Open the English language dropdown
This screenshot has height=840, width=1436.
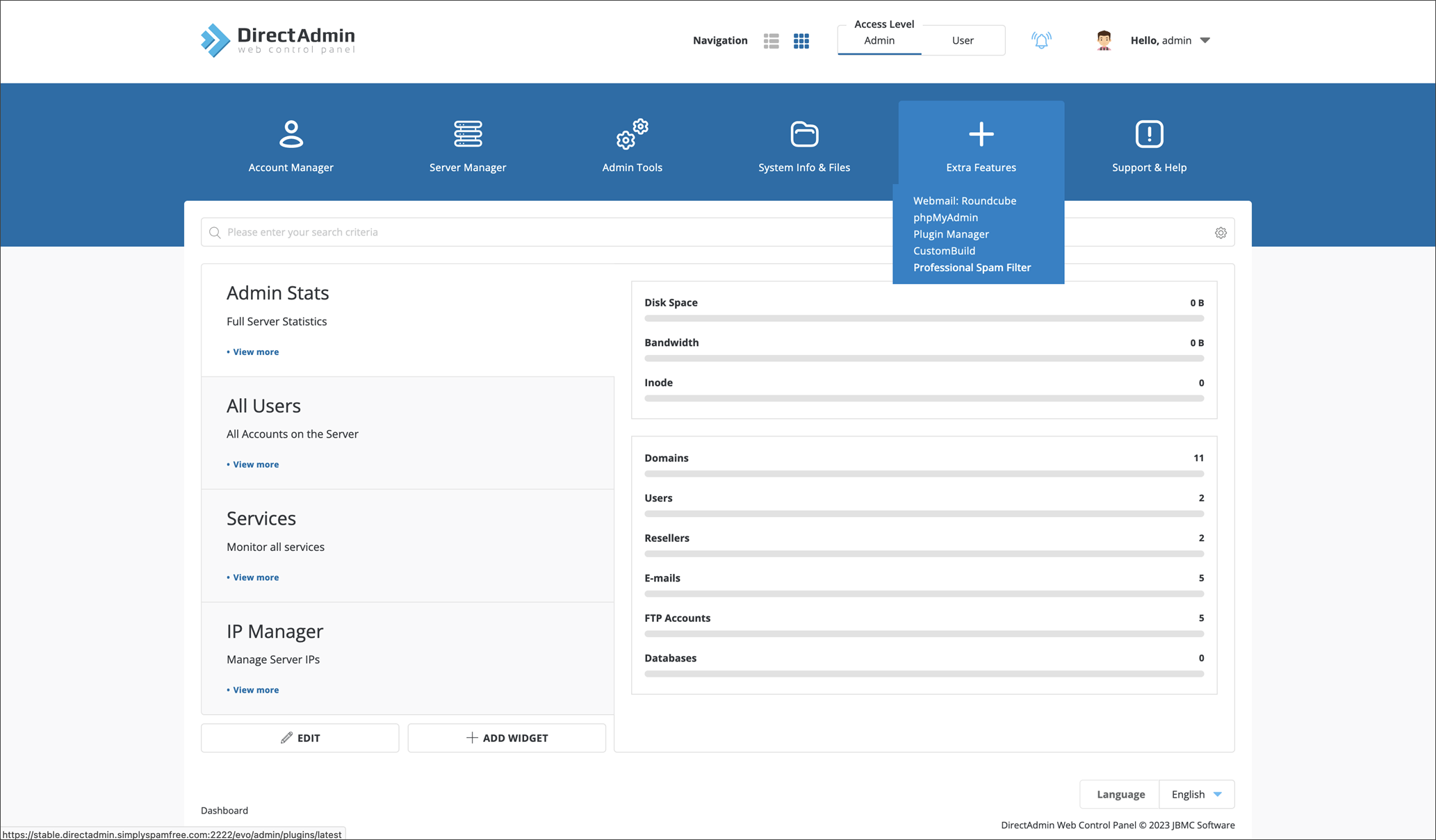[x=1196, y=794]
